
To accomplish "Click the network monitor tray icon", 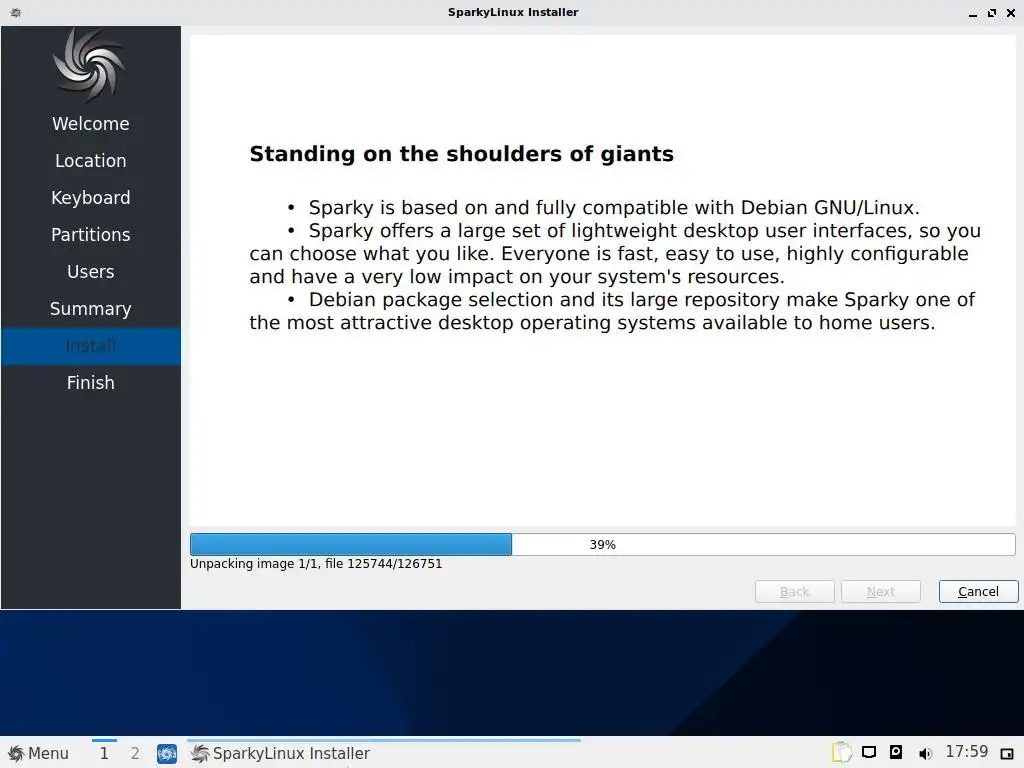I will pos(869,752).
